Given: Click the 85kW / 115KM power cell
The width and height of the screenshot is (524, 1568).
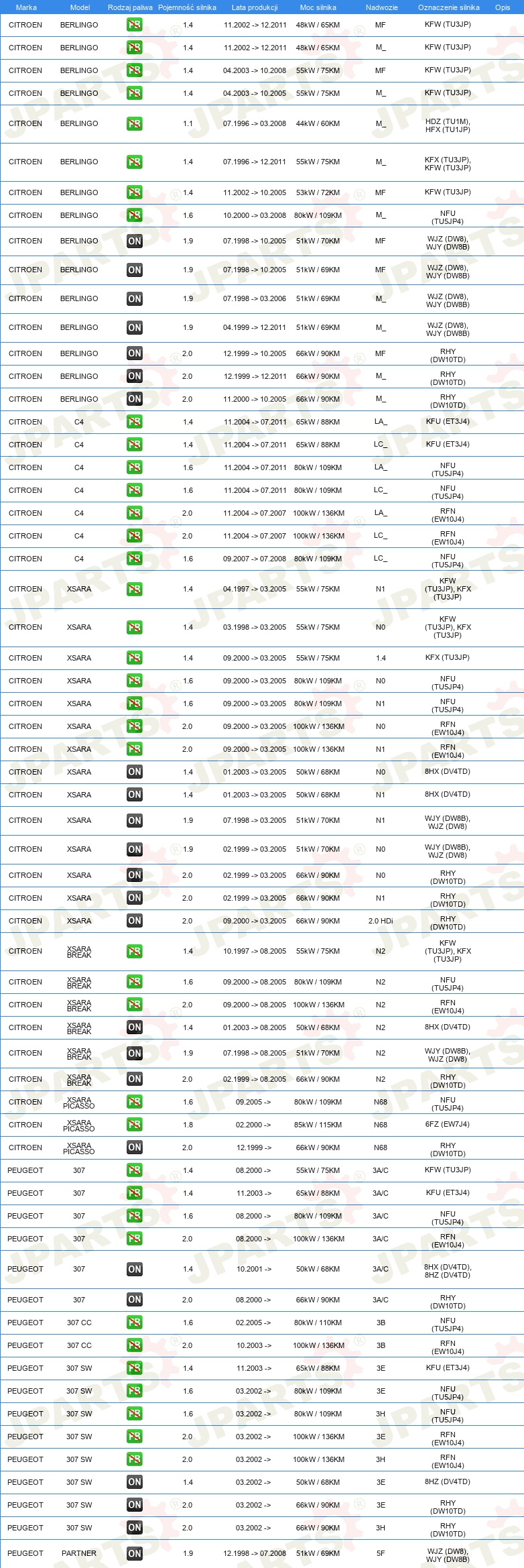Looking at the screenshot, I should [x=318, y=1125].
